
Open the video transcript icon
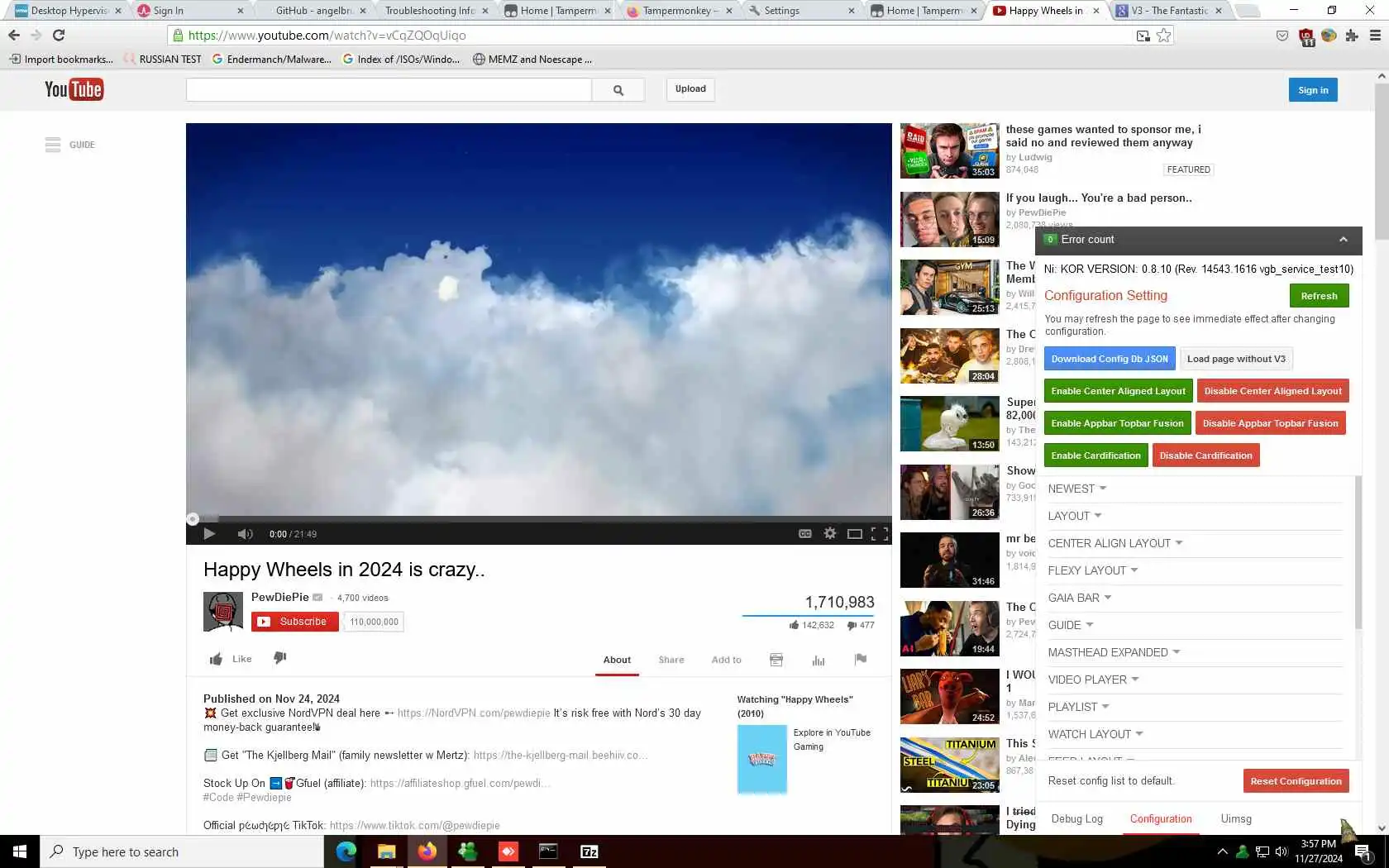click(x=776, y=660)
